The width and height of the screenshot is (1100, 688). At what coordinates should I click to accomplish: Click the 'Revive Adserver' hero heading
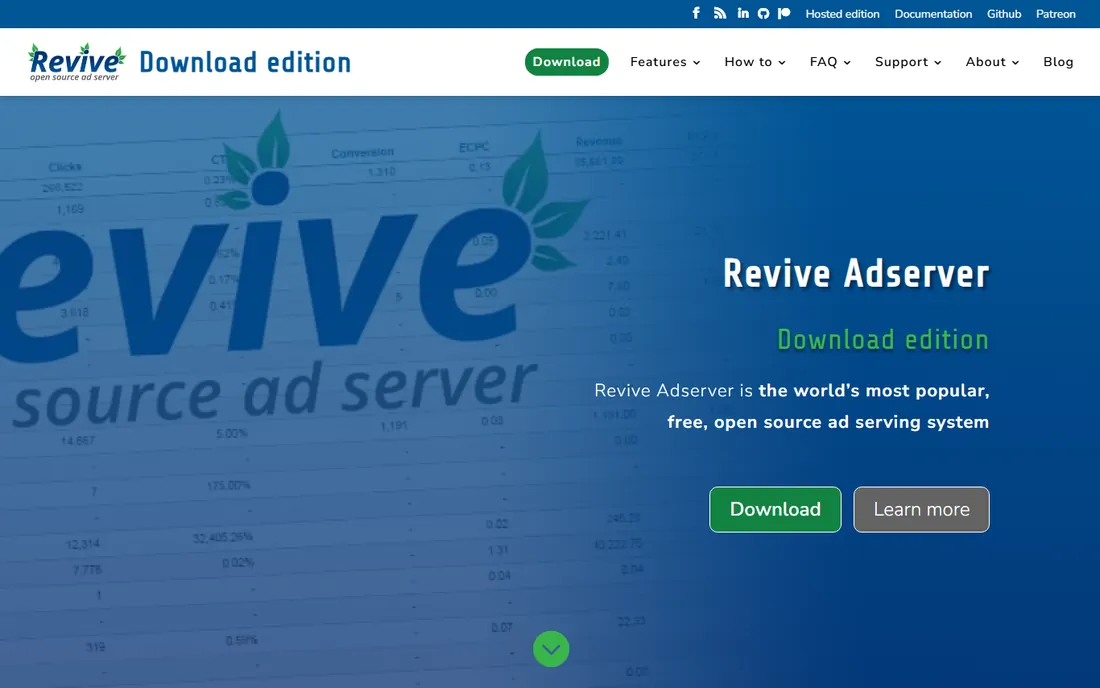[856, 273]
